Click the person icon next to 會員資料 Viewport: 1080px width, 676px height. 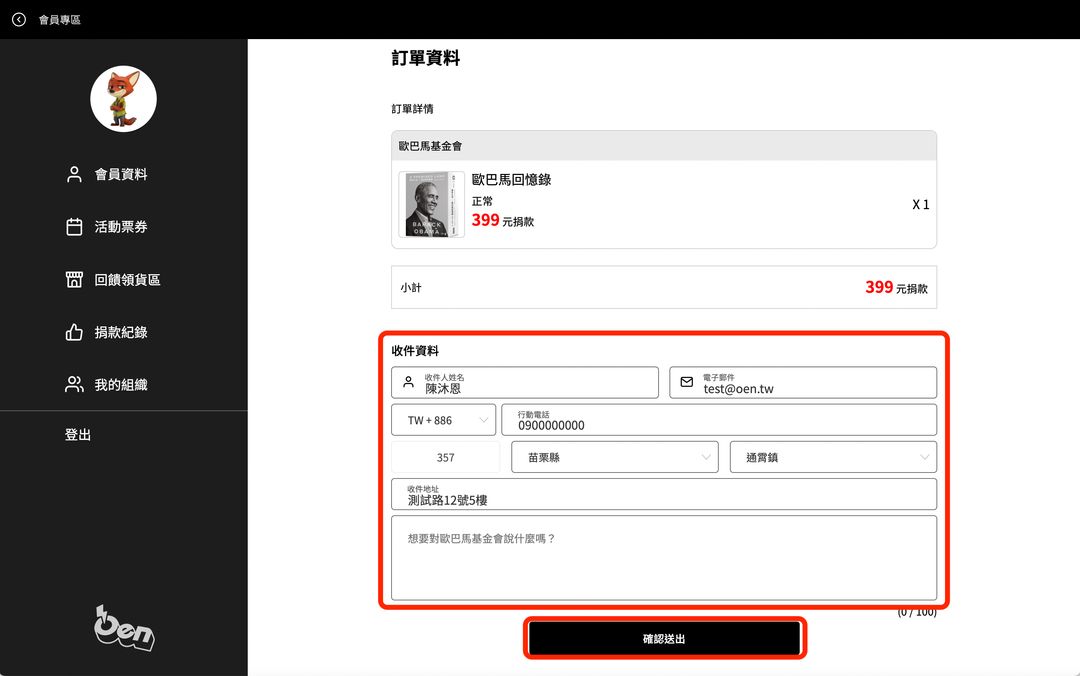click(74, 174)
